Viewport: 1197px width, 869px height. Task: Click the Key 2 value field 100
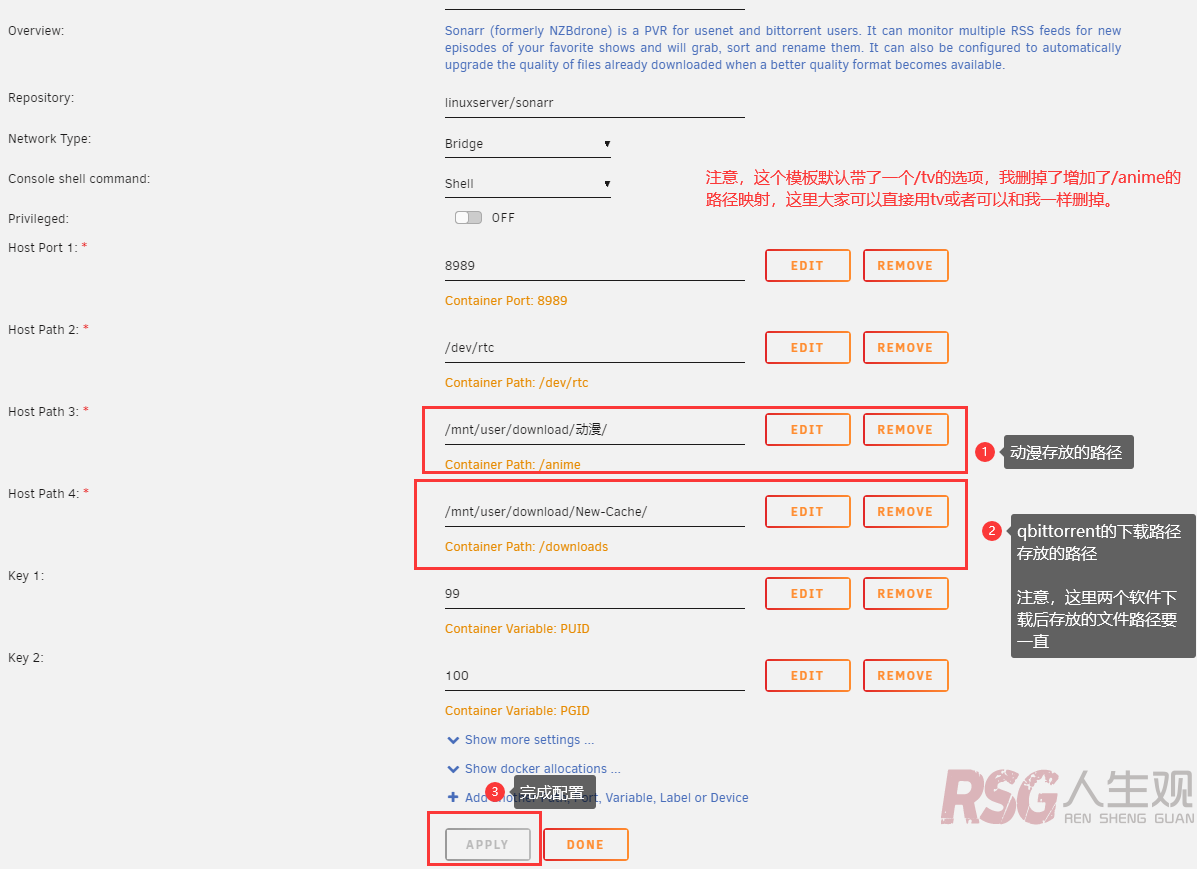(594, 676)
